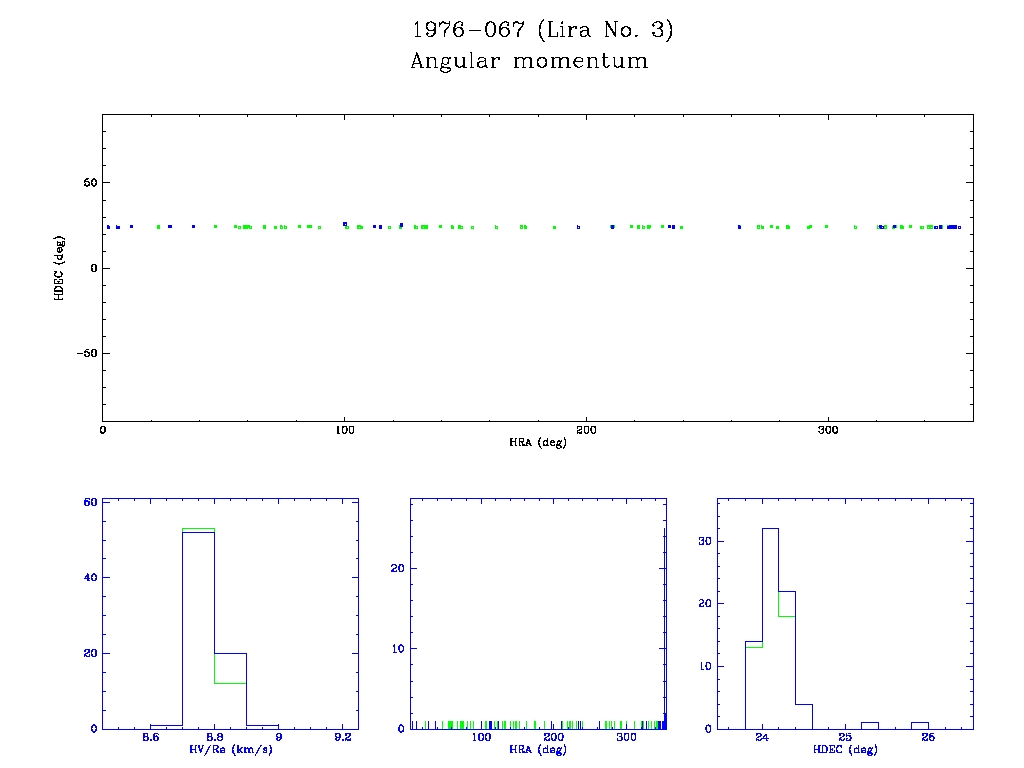Select the 200 tick label on scatter x-axis

coord(586,430)
